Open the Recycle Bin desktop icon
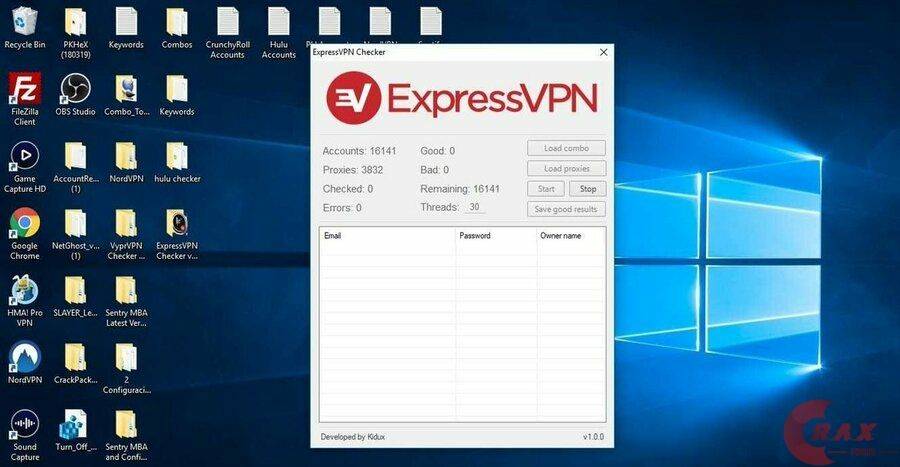900x467 pixels. tap(24, 28)
